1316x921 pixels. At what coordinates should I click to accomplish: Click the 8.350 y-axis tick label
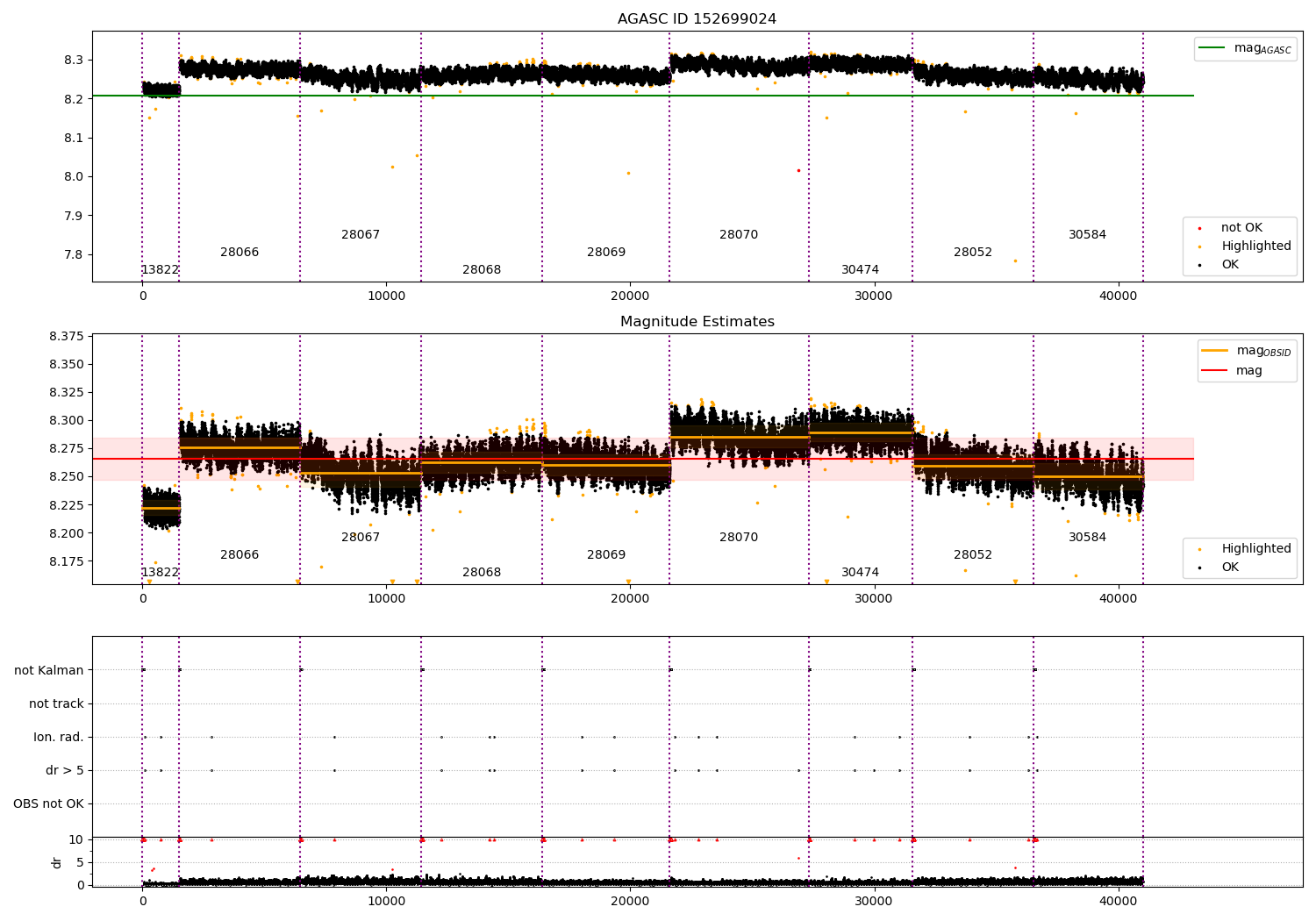[x=67, y=365]
